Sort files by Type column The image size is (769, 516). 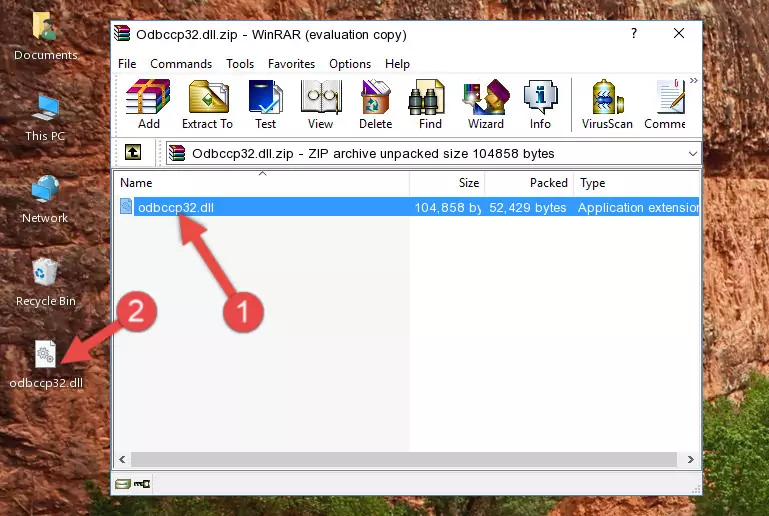[637, 183]
